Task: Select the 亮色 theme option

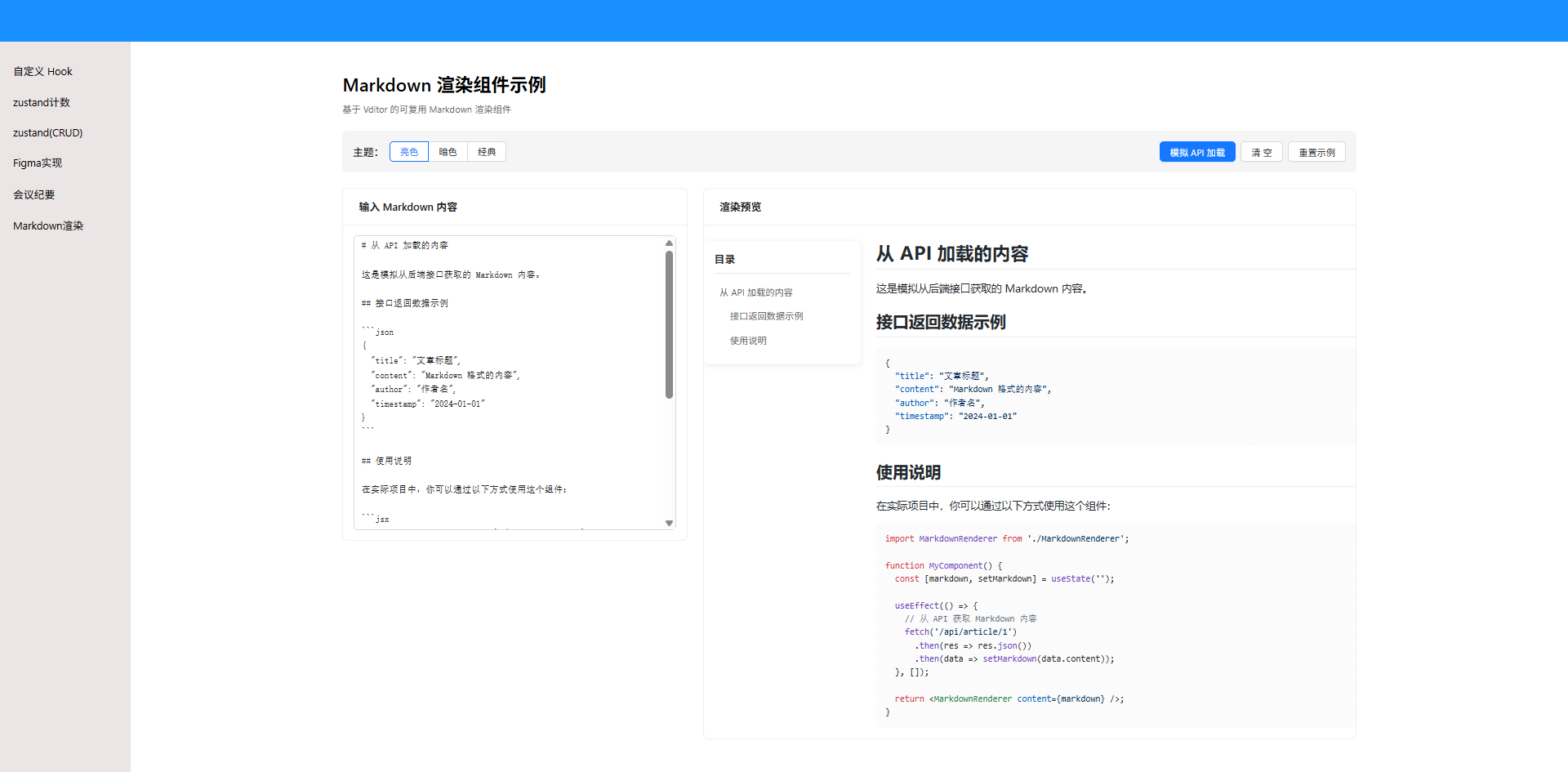Action: tap(409, 152)
